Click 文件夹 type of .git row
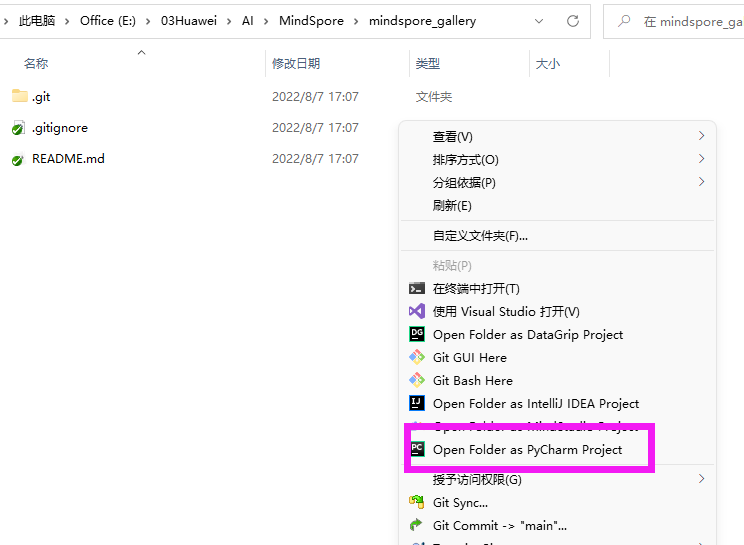The height and width of the screenshot is (545, 744). point(434,97)
